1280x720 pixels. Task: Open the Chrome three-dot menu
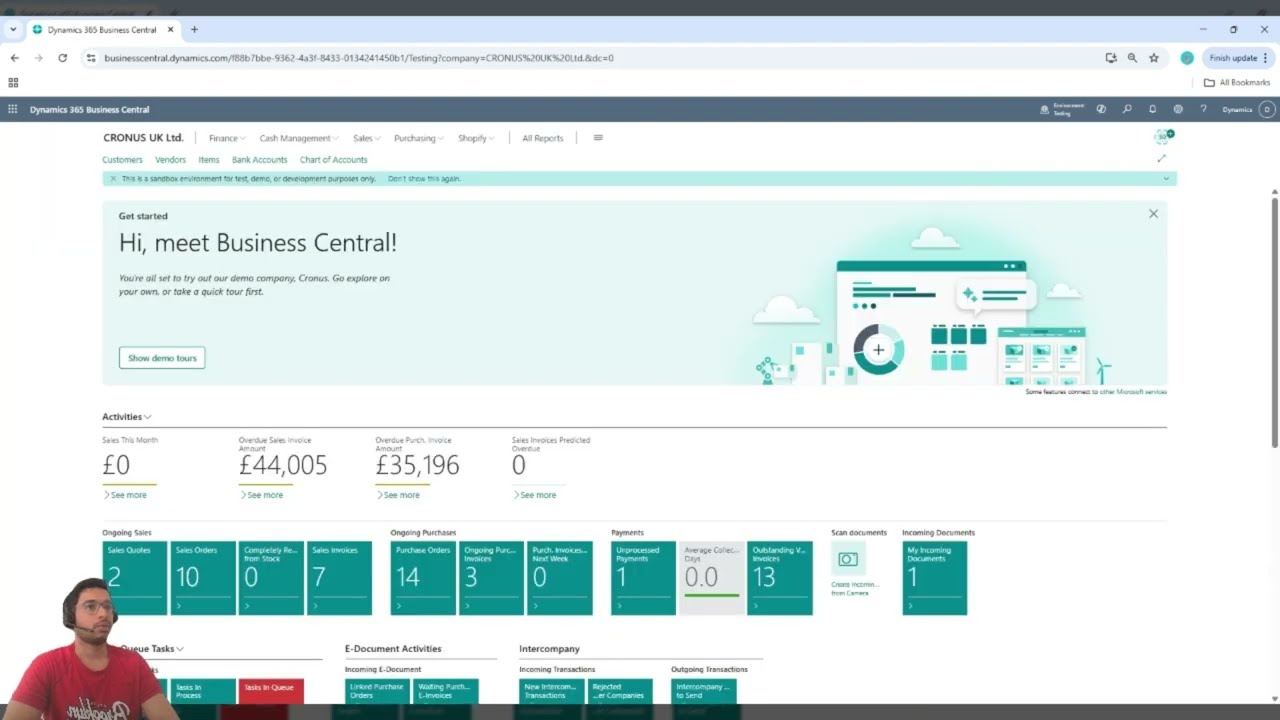tap(1265, 58)
